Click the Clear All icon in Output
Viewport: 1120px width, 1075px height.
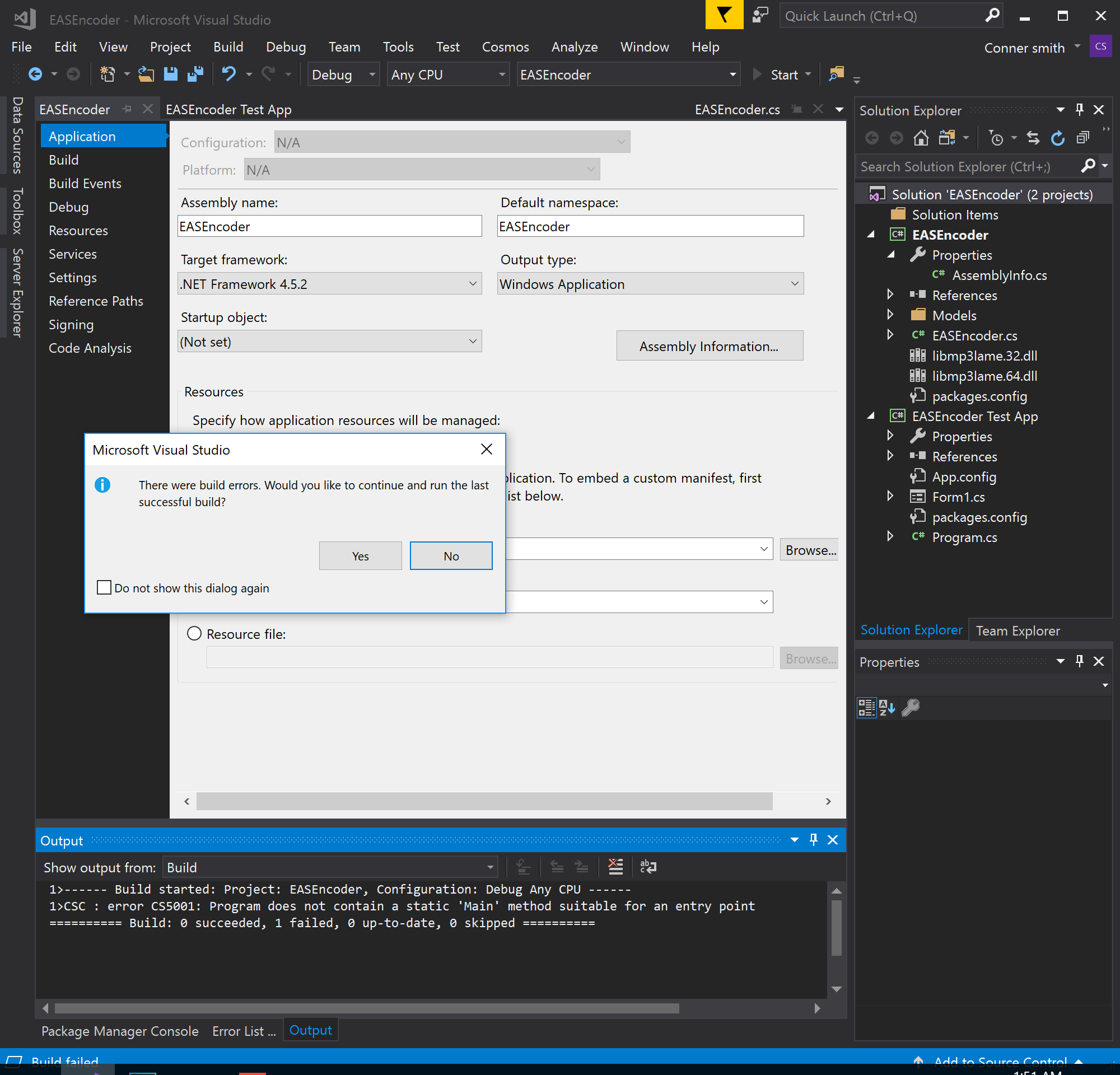(615, 867)
